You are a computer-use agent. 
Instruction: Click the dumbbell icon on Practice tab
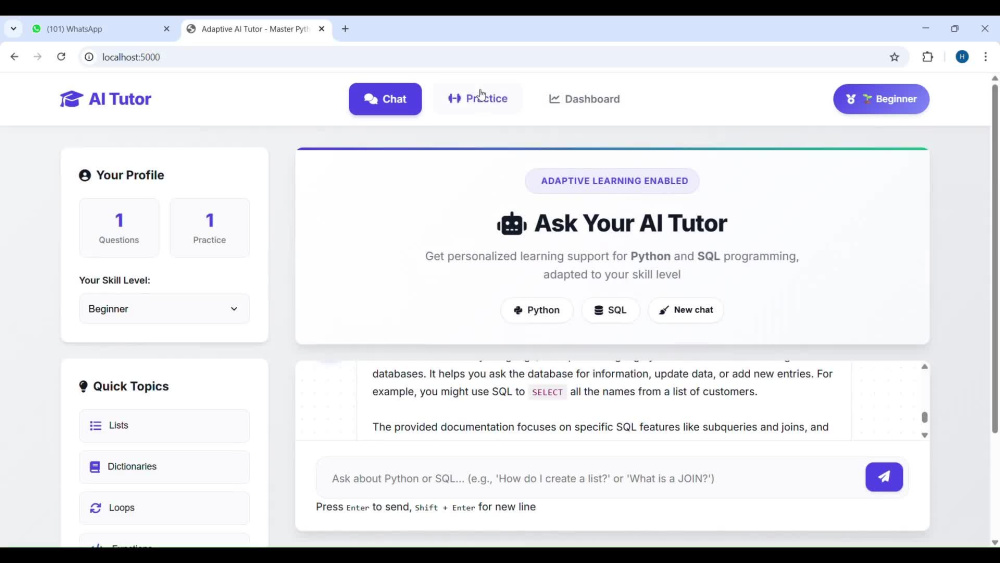[x=454, y=98]
